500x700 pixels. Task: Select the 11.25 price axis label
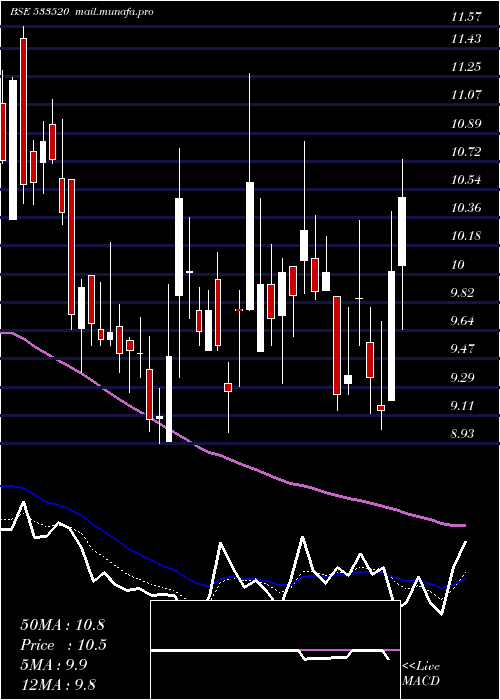tap(466, 67)
